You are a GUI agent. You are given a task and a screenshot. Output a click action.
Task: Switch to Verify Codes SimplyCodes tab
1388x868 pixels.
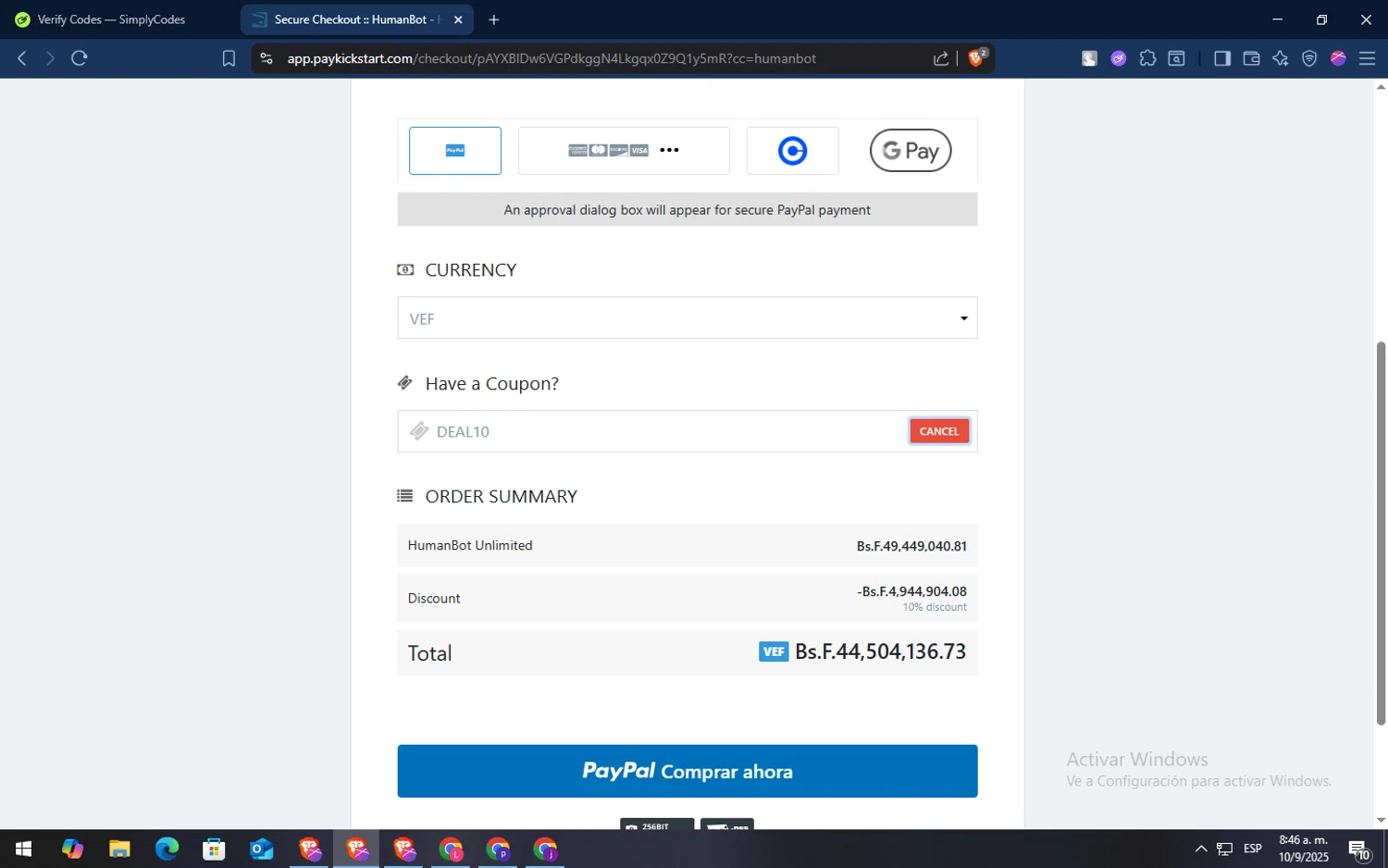(111, 19)
